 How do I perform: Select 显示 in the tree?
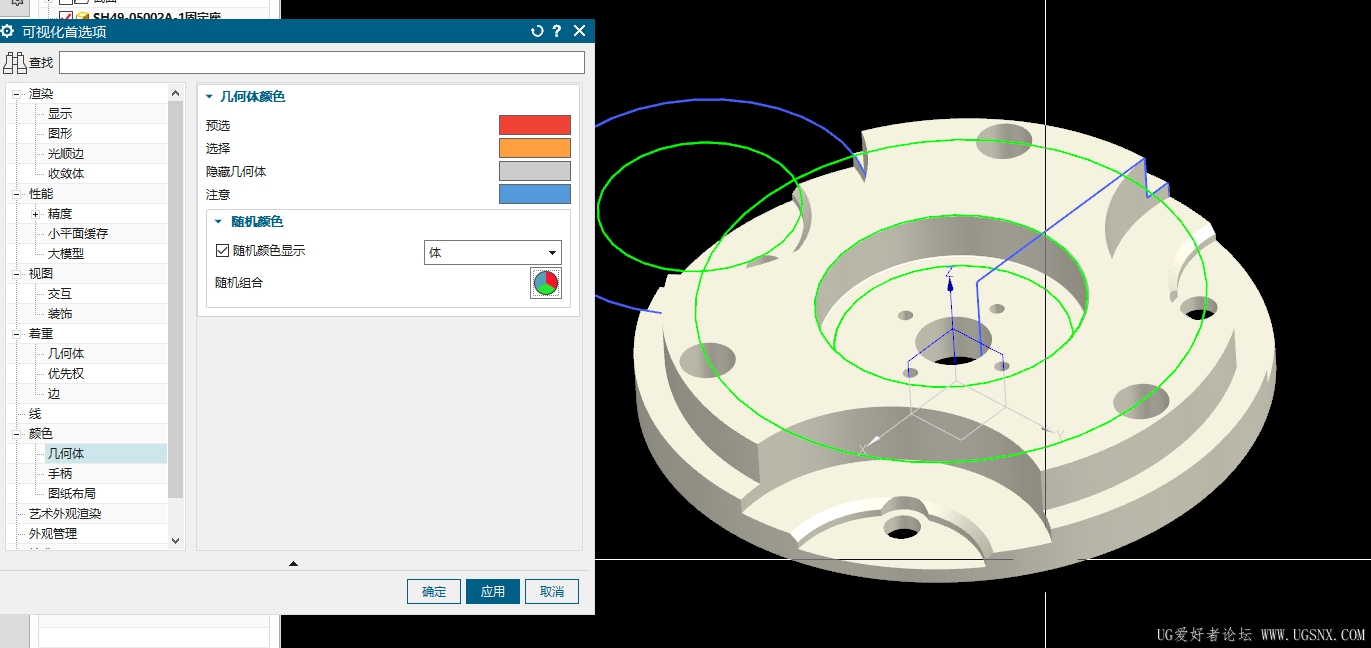(x=60, y=114)
